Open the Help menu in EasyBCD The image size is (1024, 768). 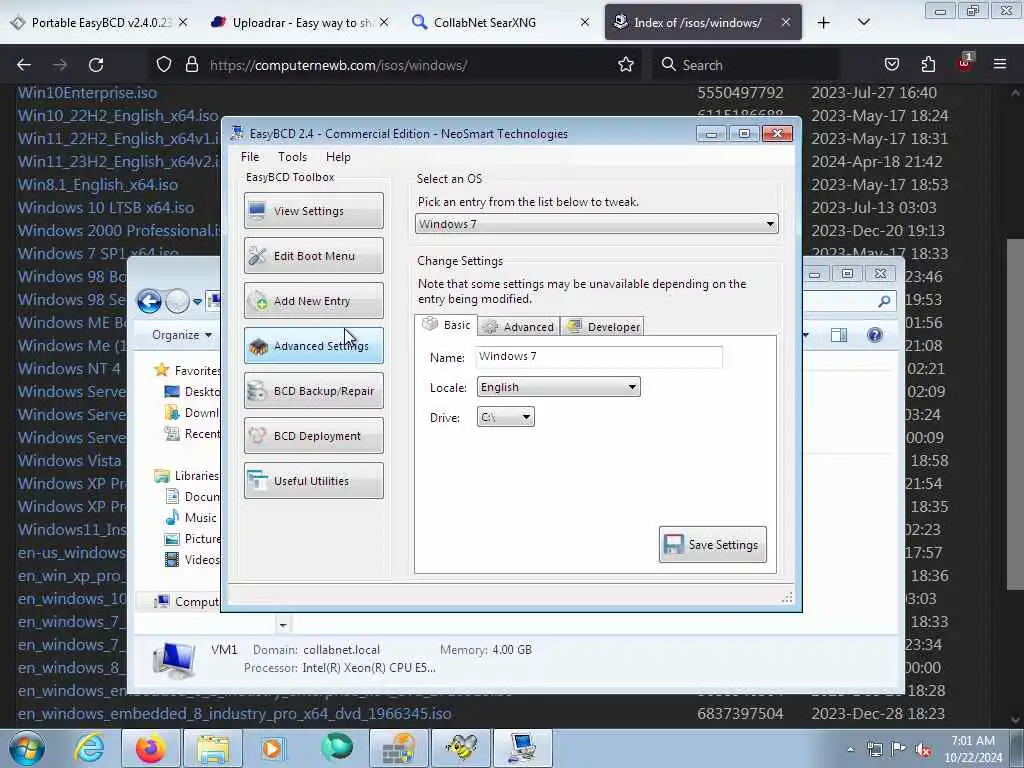(x=338, y=157)
